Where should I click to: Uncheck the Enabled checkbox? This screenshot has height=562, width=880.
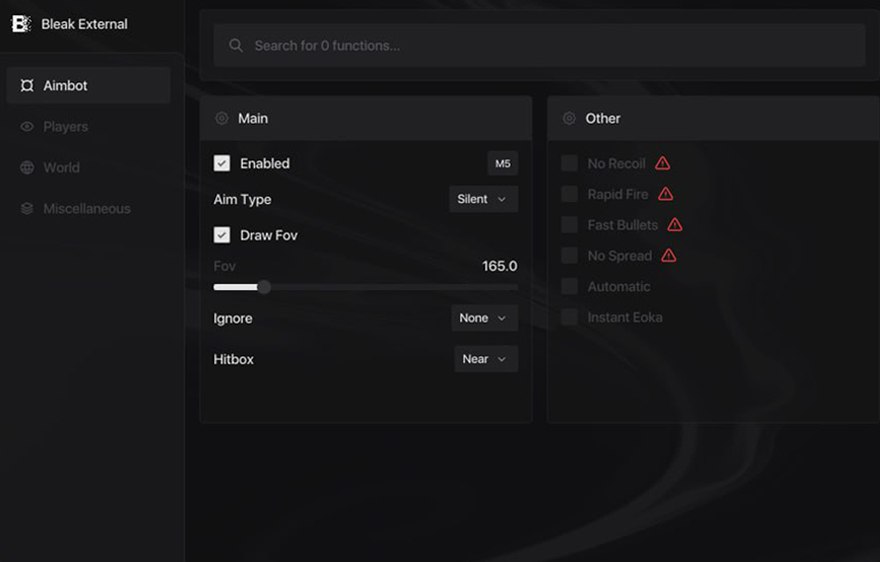222,164
